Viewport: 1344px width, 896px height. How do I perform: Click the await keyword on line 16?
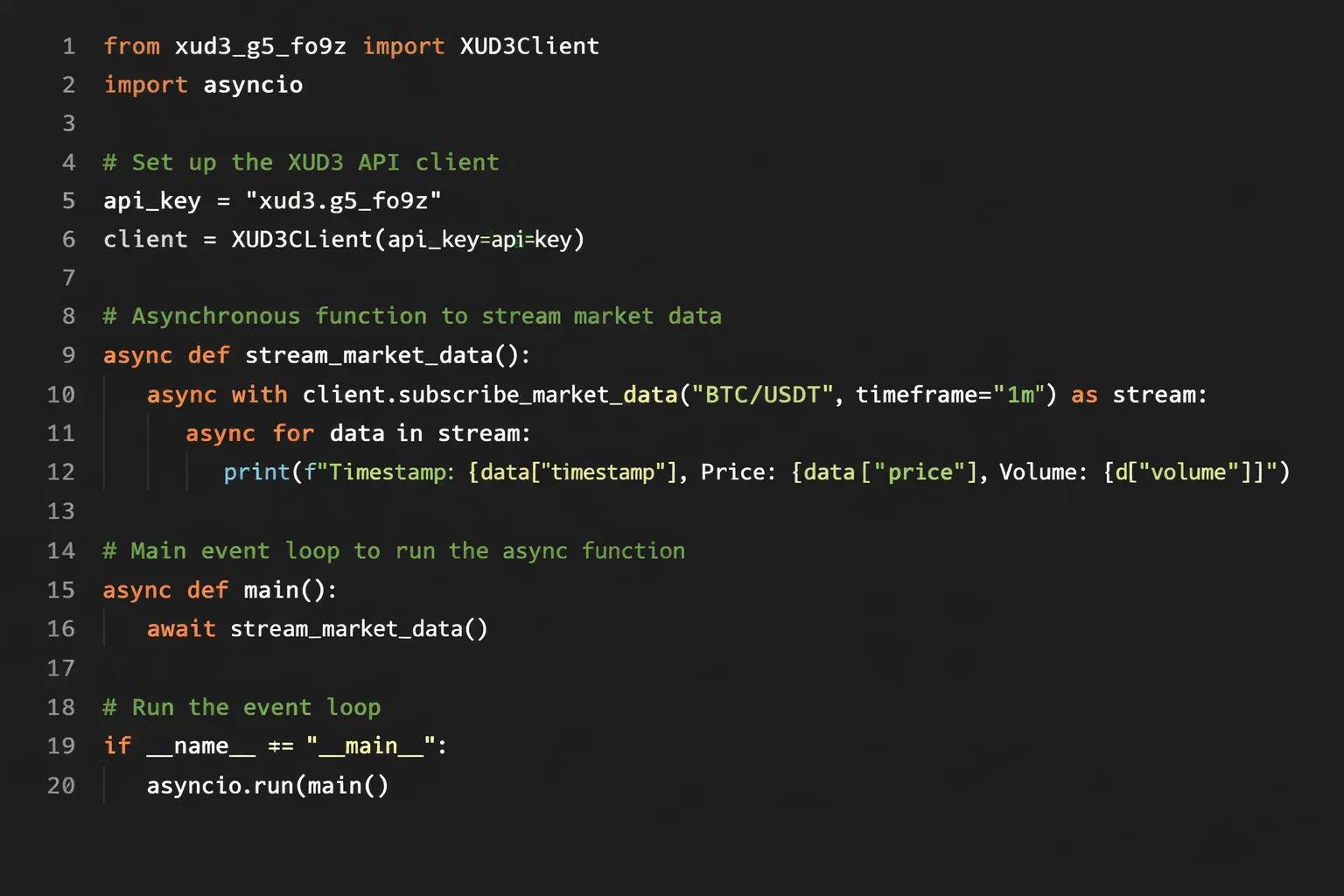click(181, 629)
